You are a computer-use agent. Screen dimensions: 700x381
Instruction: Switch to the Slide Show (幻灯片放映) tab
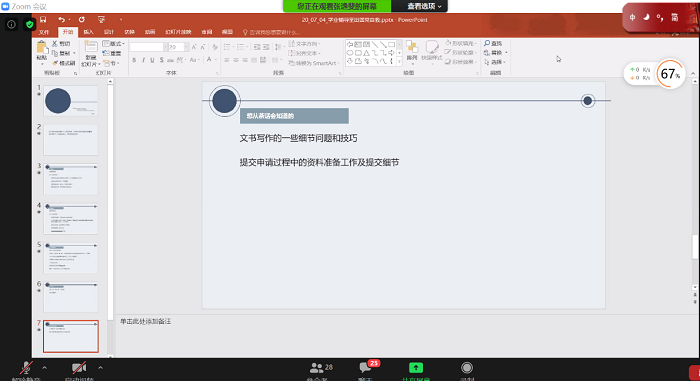(178, 32)
